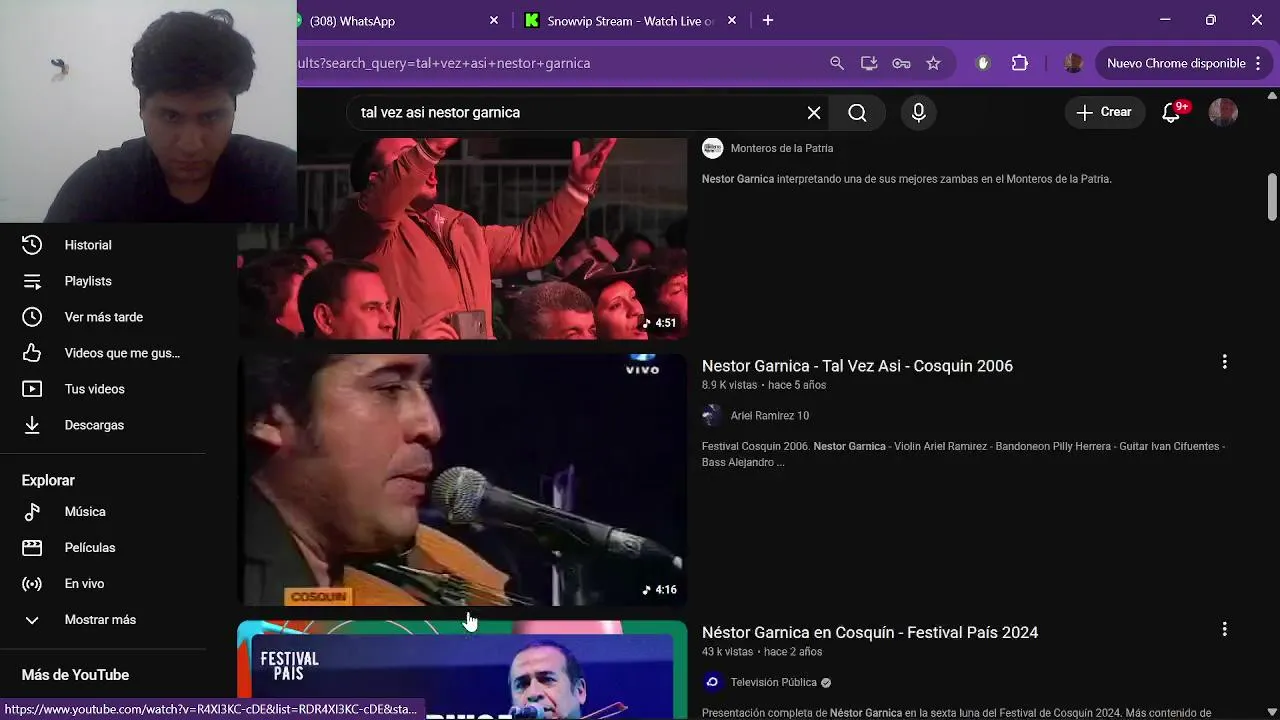Image resolution: width=1280 pixels, height=720 pixels.
Task: Open Ver más tarde in the sidebar
Action: click(x=103, y=317)
